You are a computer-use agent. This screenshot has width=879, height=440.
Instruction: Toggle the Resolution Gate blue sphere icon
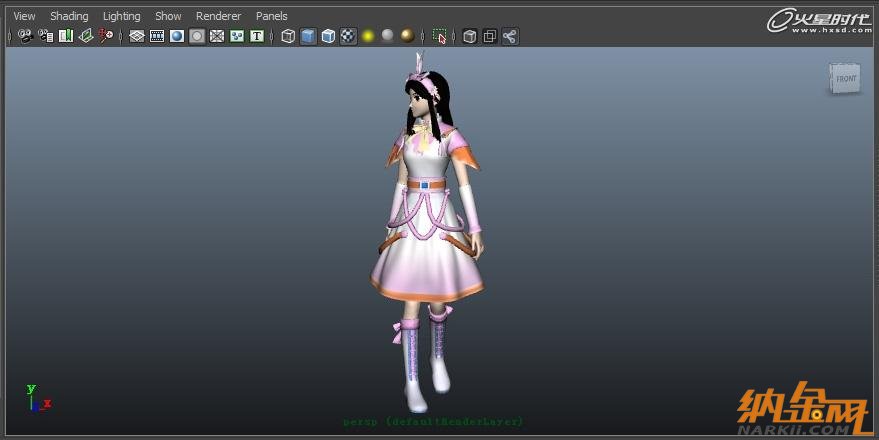177,36
